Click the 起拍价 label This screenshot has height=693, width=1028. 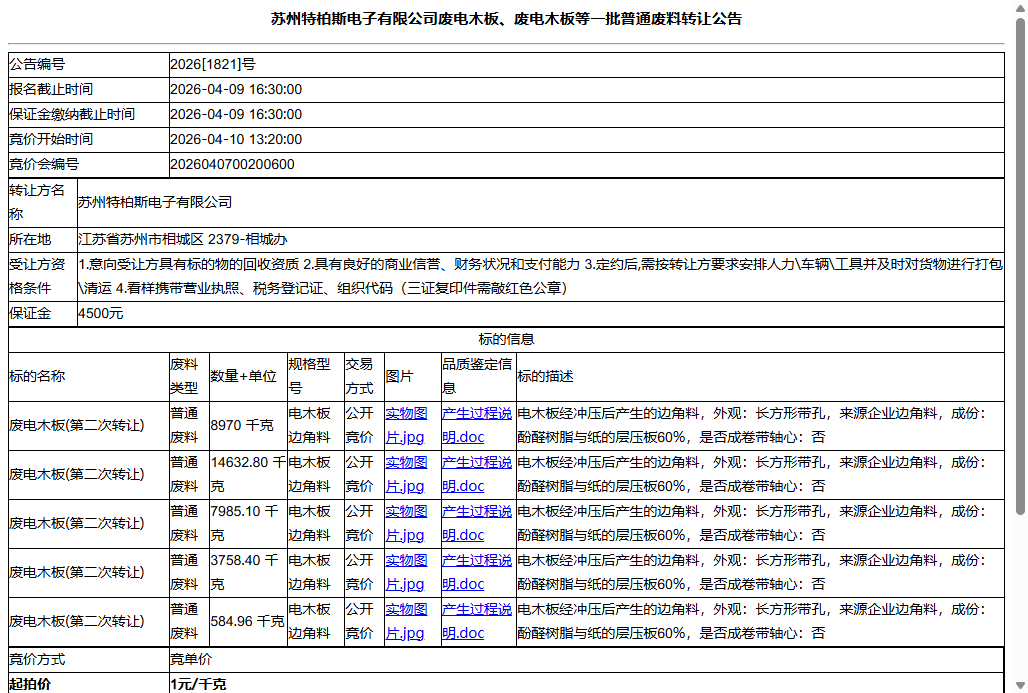click(x=30, y=684)
